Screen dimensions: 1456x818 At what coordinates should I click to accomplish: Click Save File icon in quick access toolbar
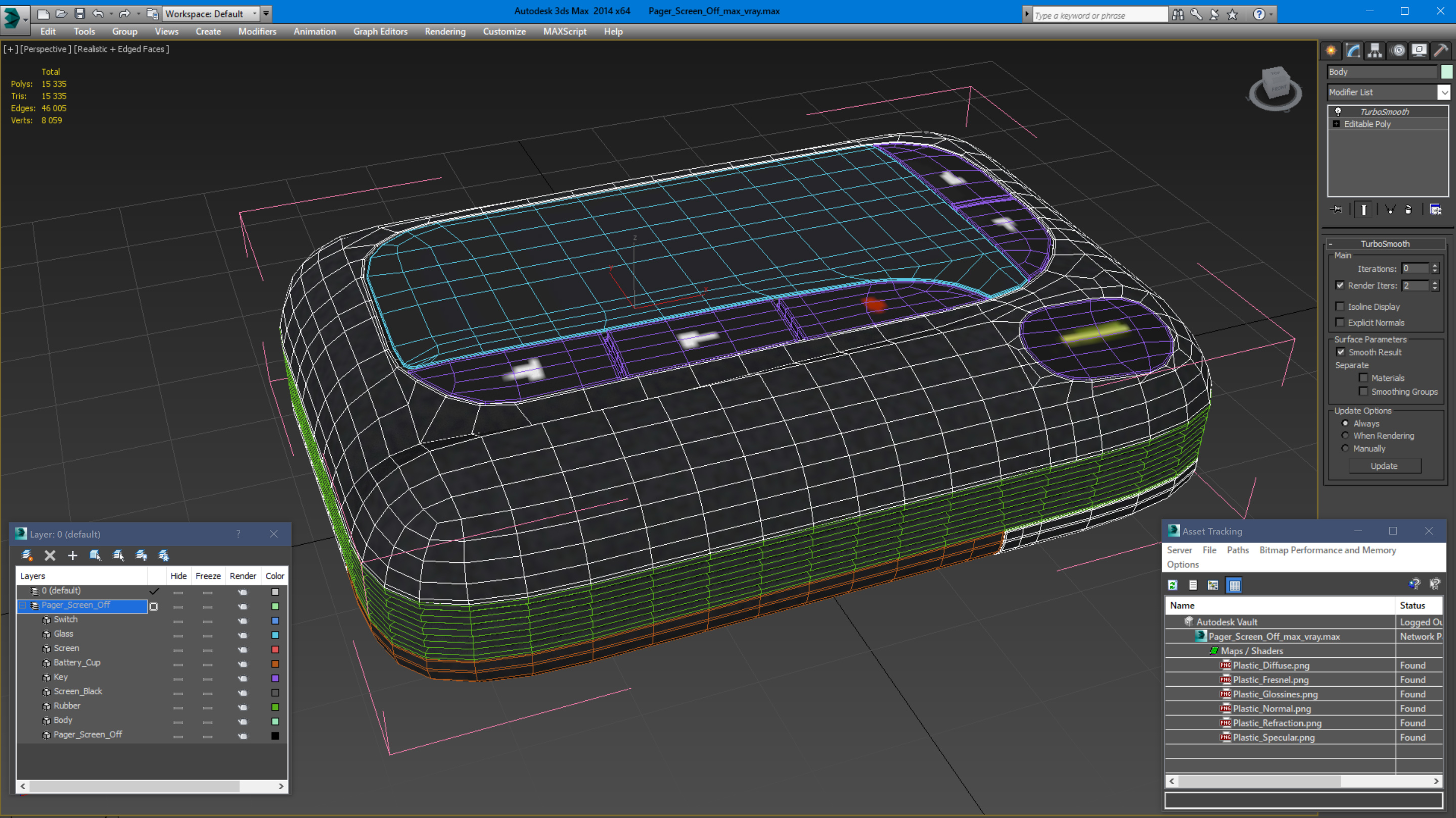(x=80, y=14)
